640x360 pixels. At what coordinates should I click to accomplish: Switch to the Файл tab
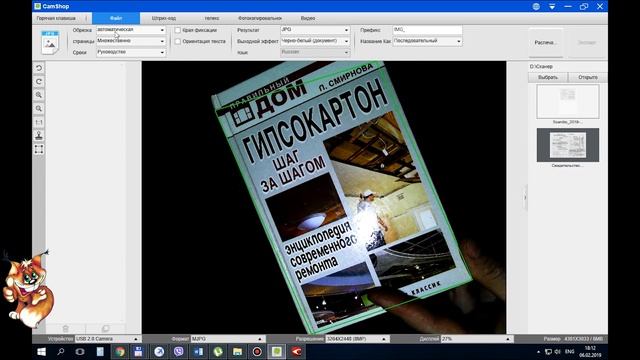(116, 18)
